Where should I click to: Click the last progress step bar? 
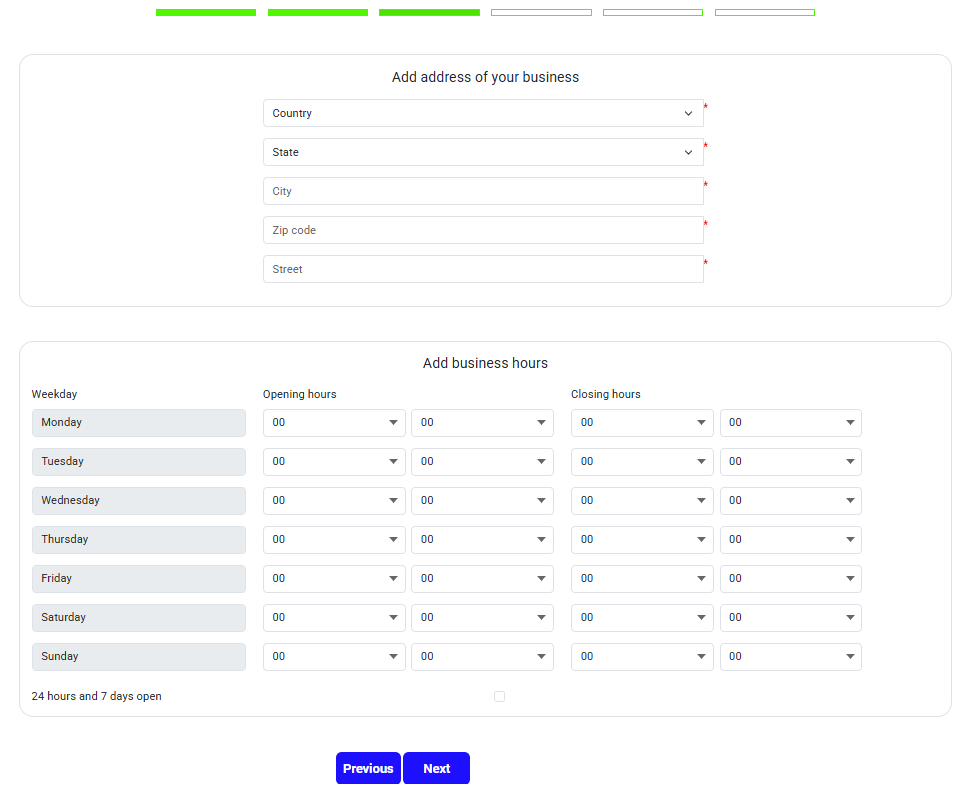pos(764,12)
